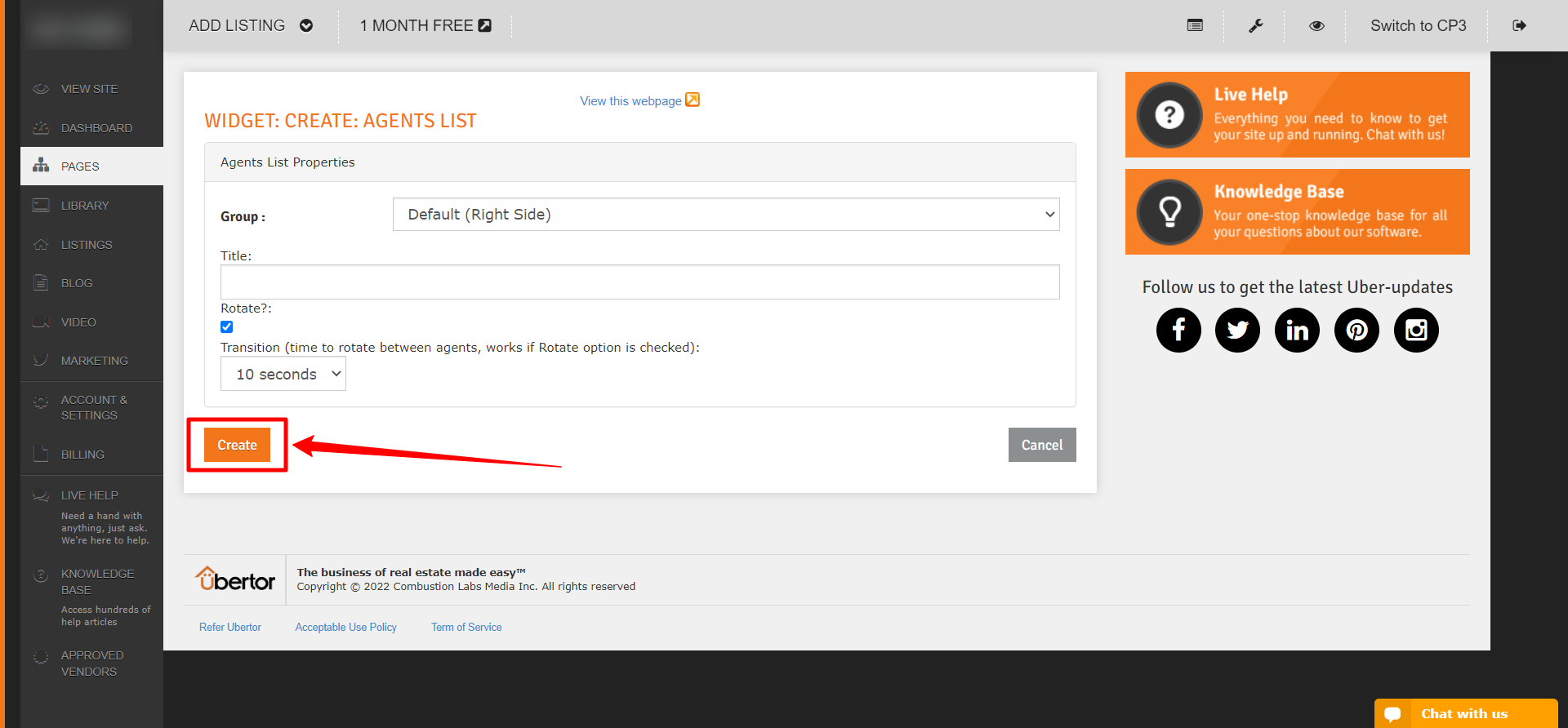Open BILLING in sidebar menu
Screen dimensions: 1568x728
(82, 454)
